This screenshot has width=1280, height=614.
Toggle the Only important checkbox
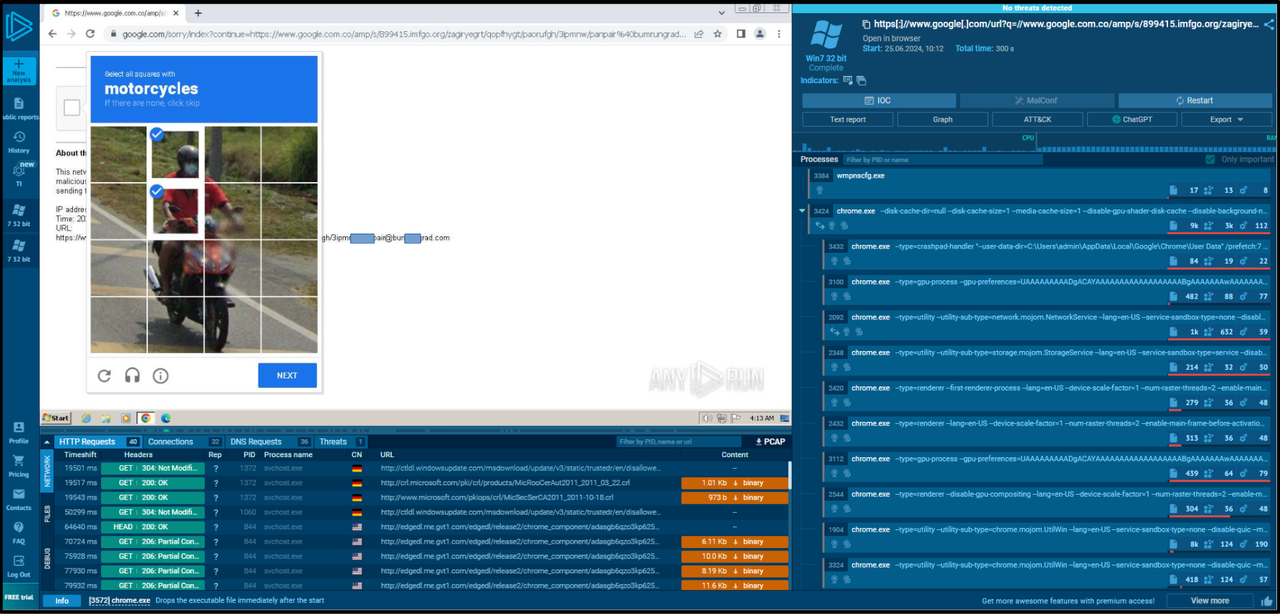click(x=1211, y=159)
